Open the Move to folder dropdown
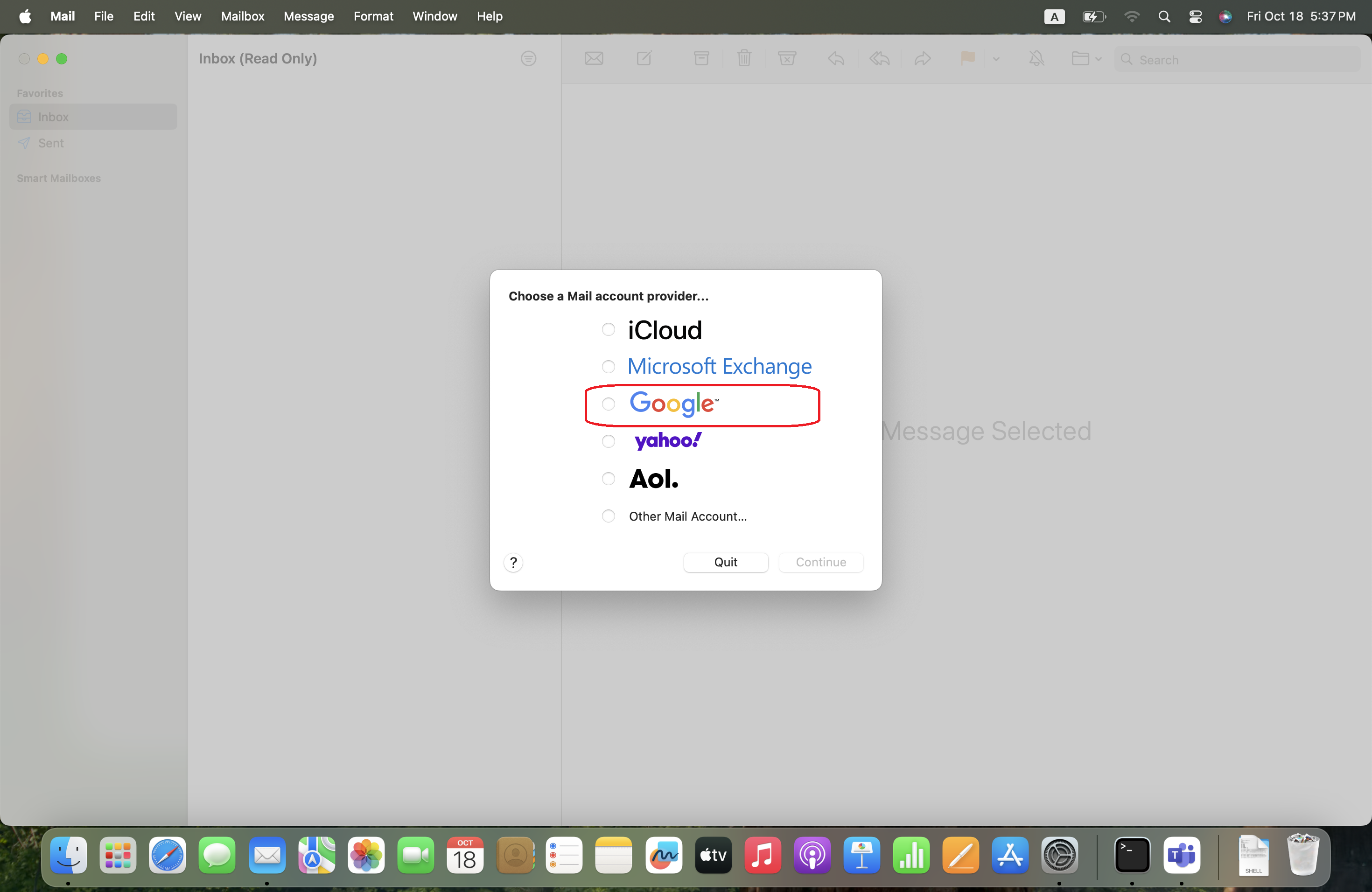Screen dimensions: 1372x892 point(1086,59)
